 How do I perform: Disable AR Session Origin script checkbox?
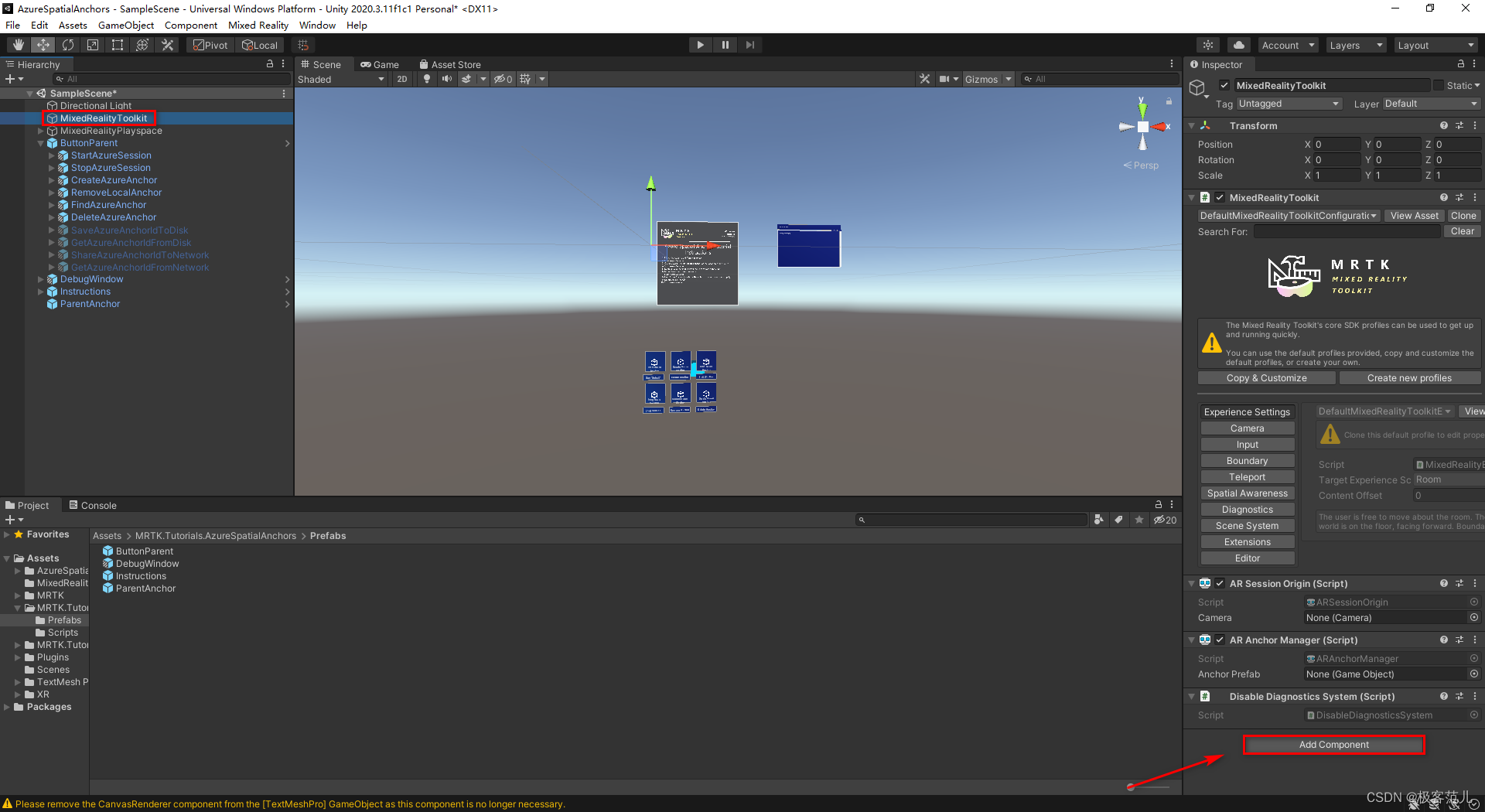coord(1220,583)
